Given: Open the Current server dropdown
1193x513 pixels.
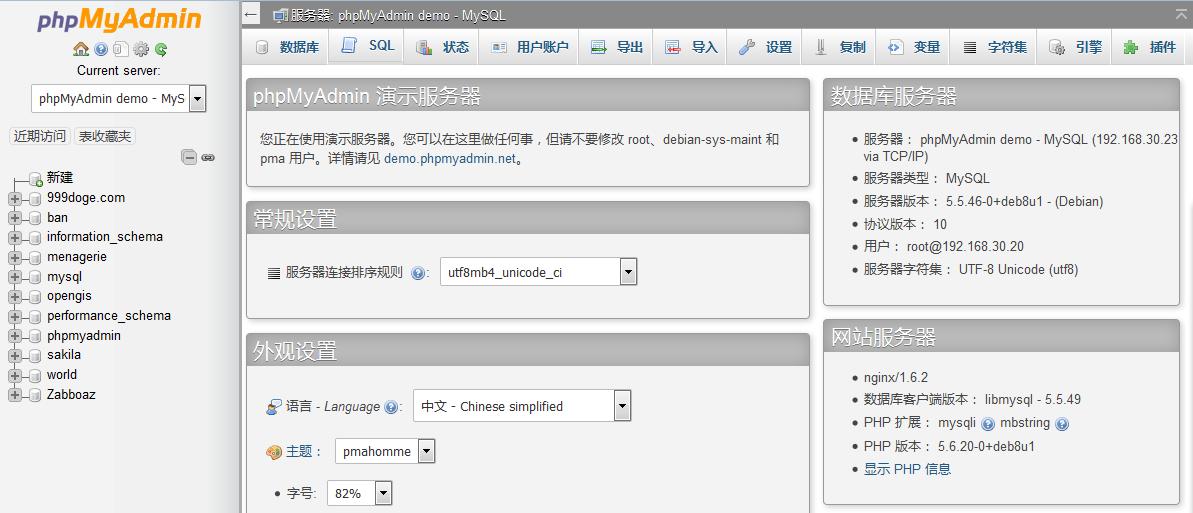Looking at the screenshot, I should pyautogui.click(x=119, y=98).
